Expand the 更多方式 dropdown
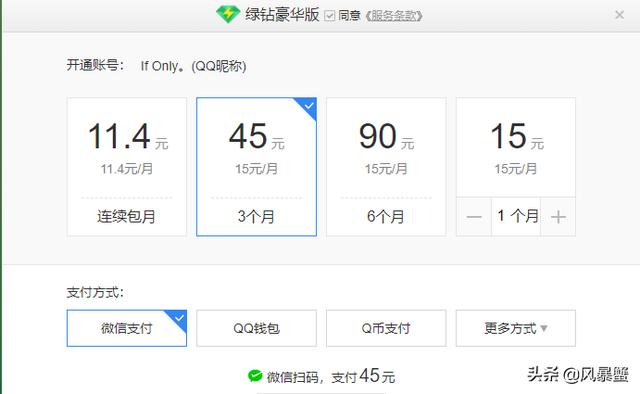This screenshot has height=394, width=640. [x=516, y=328]
